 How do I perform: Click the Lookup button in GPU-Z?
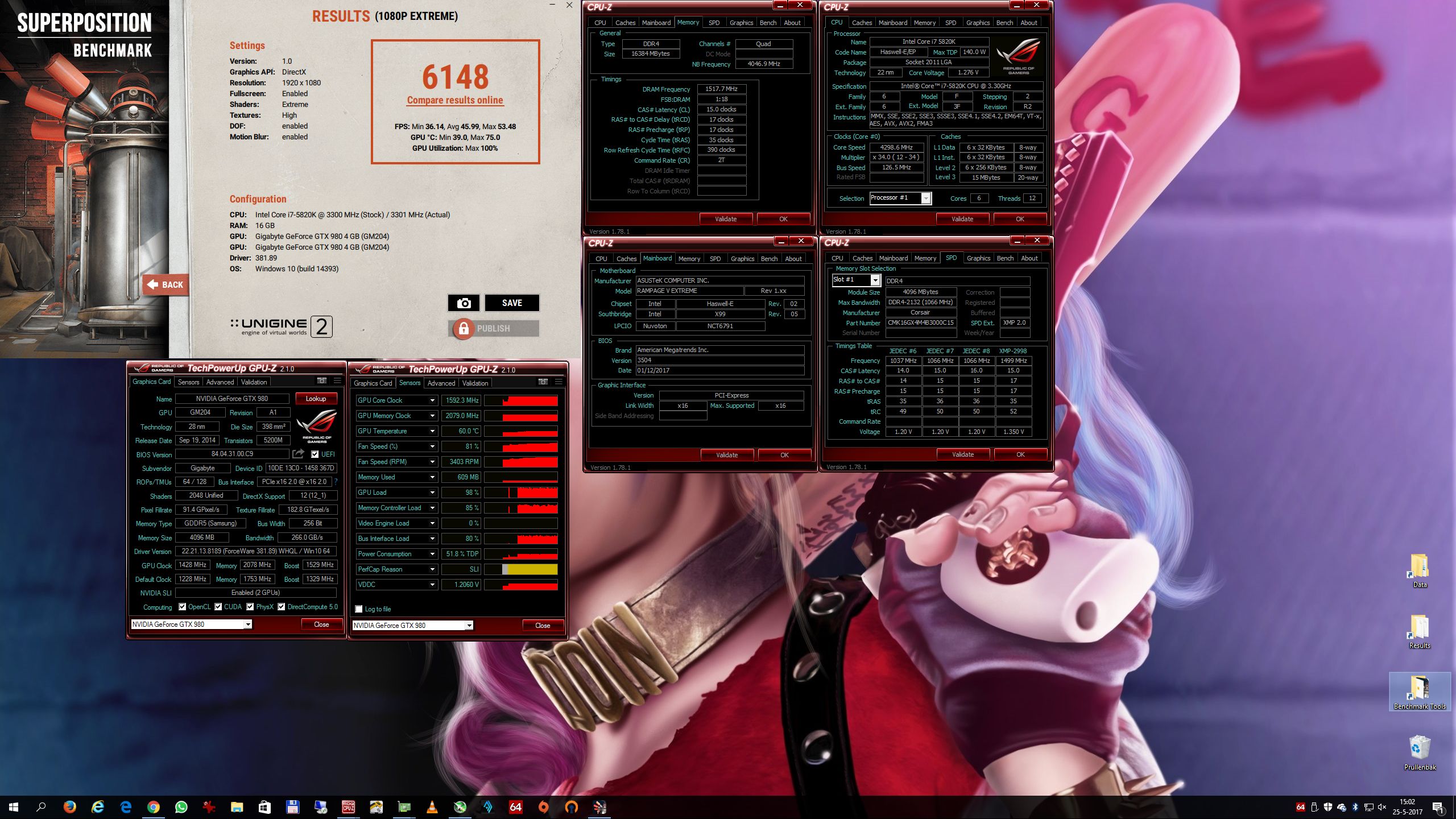[x=316, y=399]
